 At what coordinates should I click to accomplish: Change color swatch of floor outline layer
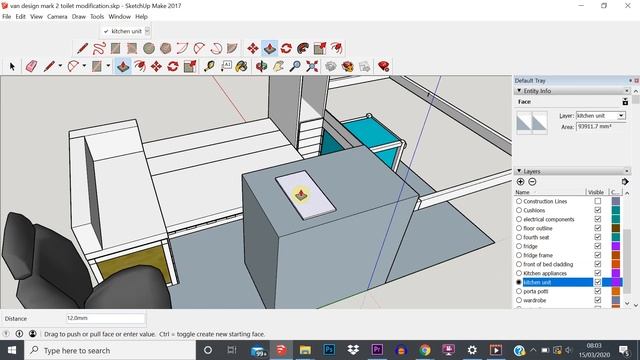coord(616,228)
